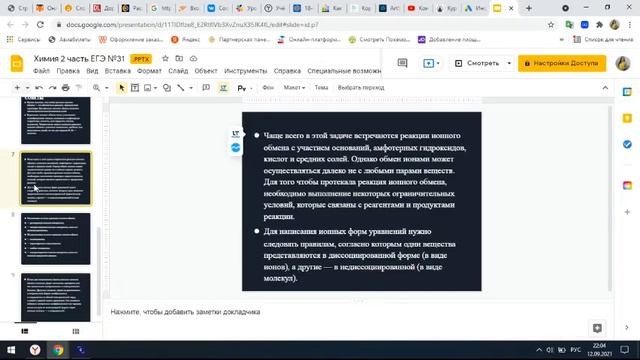Open the Слайд menu
This screenshot has height=360, width=640.
178,71
